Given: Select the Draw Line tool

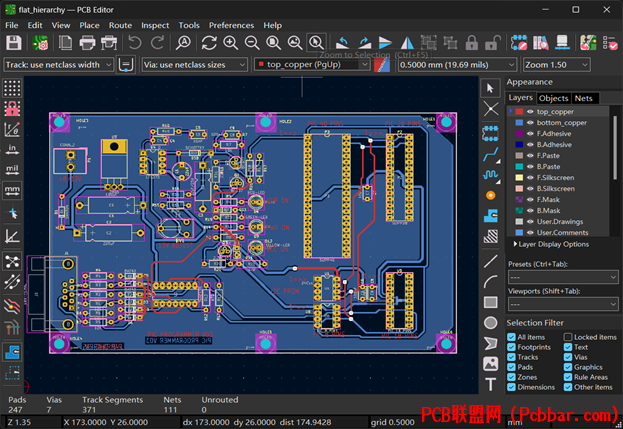Looking at the screenshot, I should [x=491, y=261].
